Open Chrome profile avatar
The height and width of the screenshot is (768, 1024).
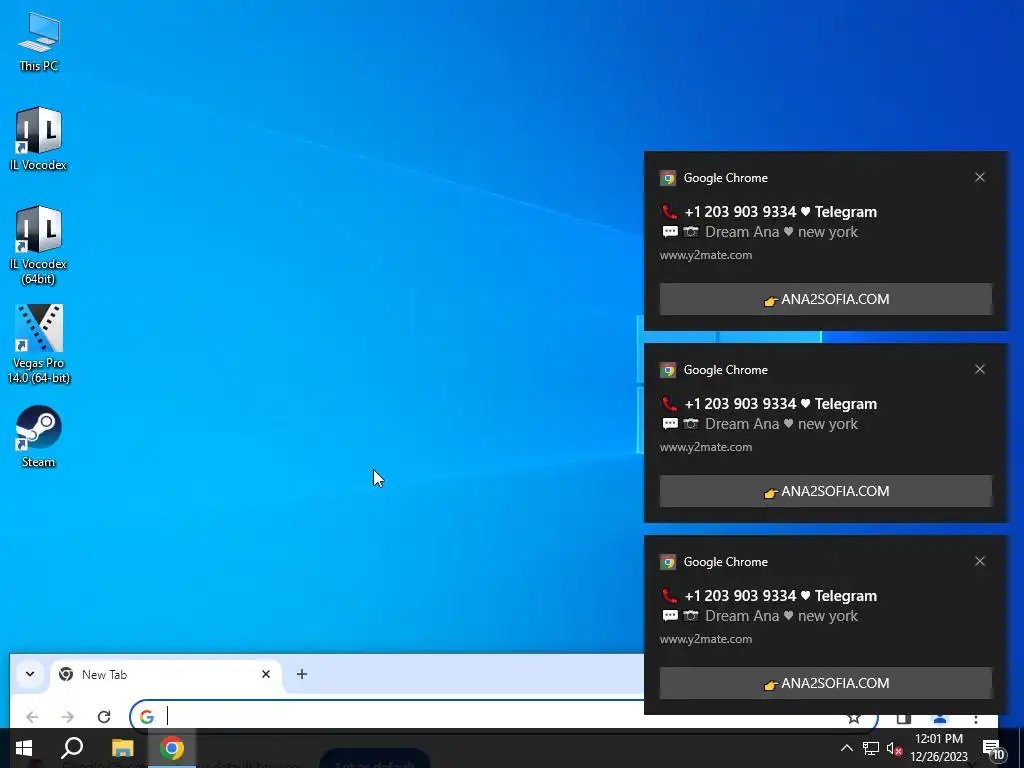940,718
